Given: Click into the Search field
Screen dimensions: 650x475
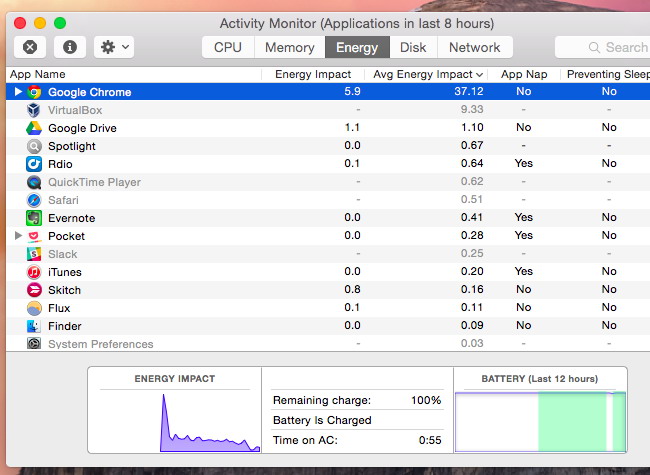Looking at the screenshot, I should click(x=605, y=47).
